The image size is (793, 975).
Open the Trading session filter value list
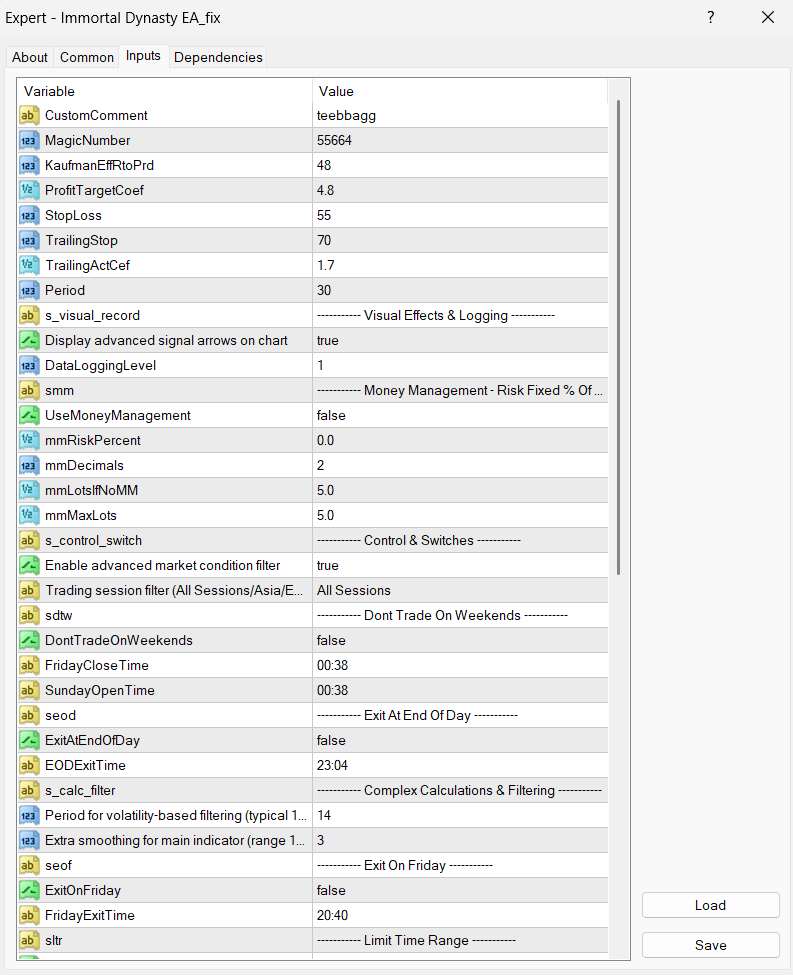[460, 591]
